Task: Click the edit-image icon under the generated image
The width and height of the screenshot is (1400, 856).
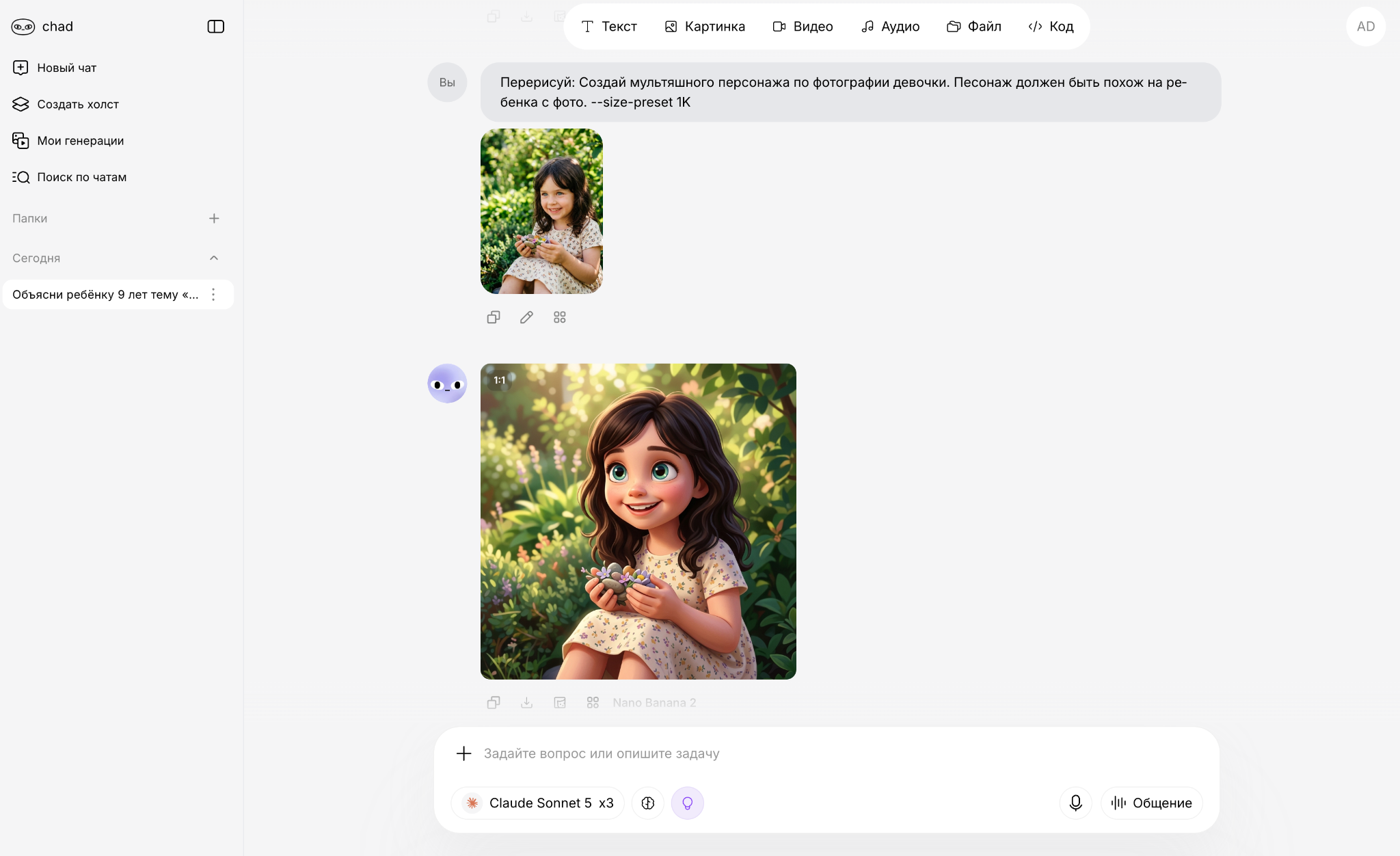Action: click(x=560, y=703)
